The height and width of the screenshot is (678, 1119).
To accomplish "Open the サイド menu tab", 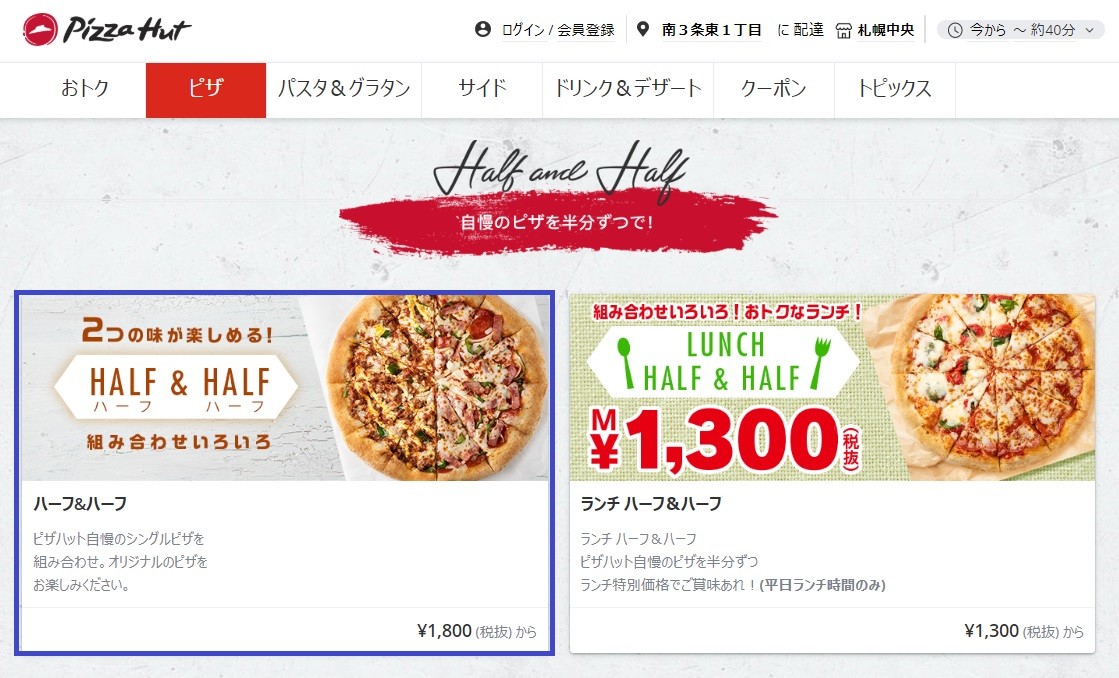I will click(482, 90).
